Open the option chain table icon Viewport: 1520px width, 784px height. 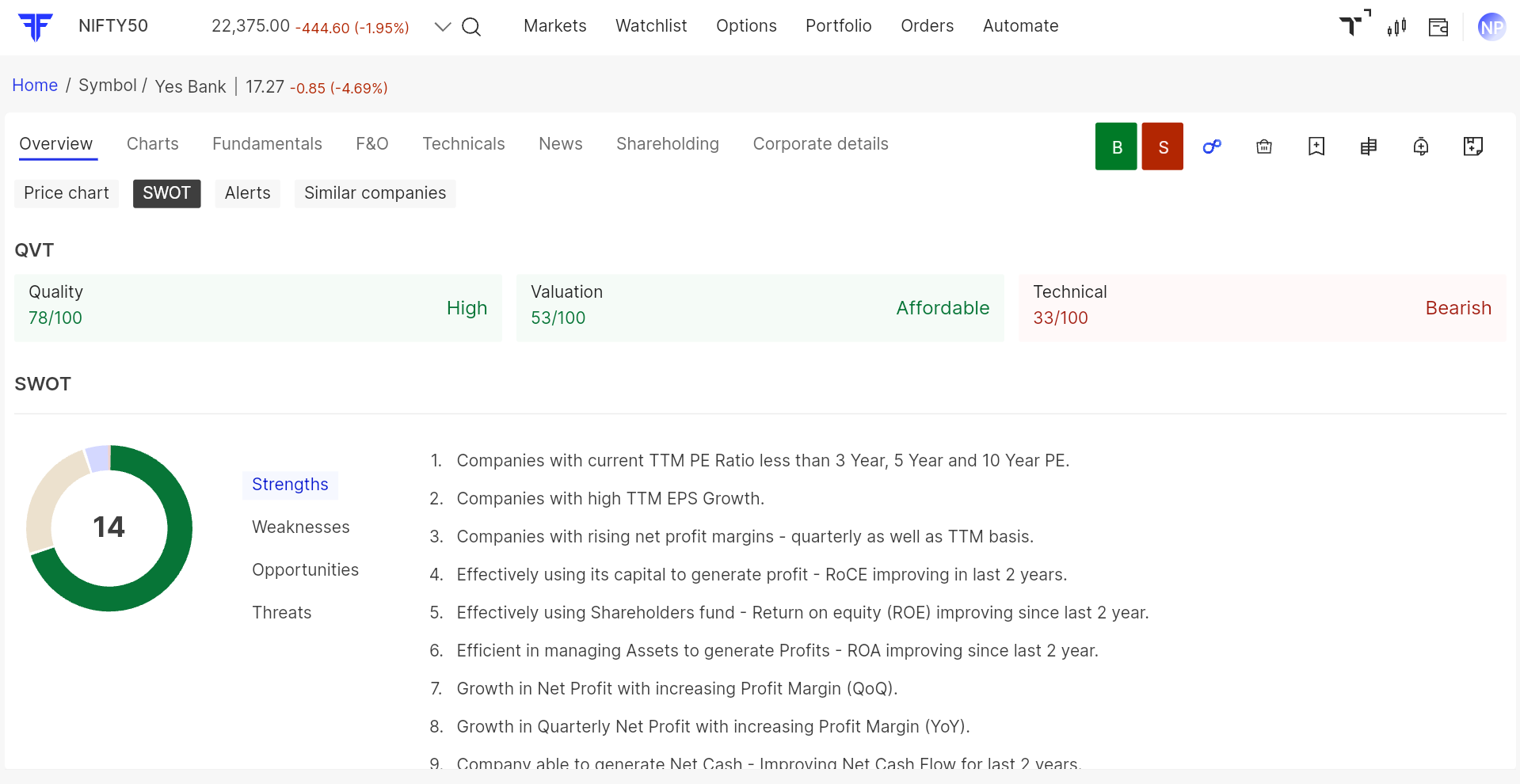point(1369,147)
